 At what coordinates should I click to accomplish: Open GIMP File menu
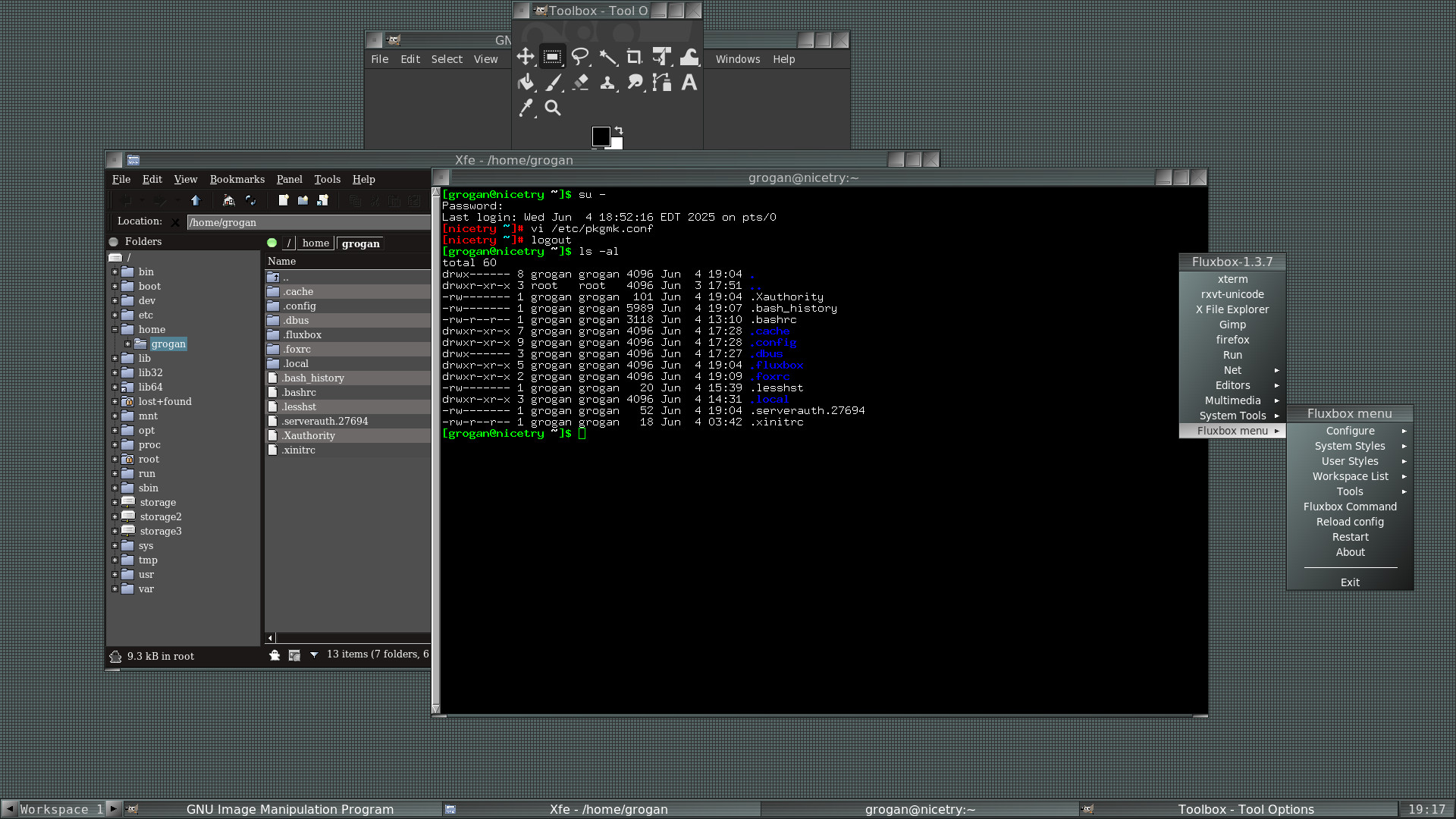[x=379, y=59]
